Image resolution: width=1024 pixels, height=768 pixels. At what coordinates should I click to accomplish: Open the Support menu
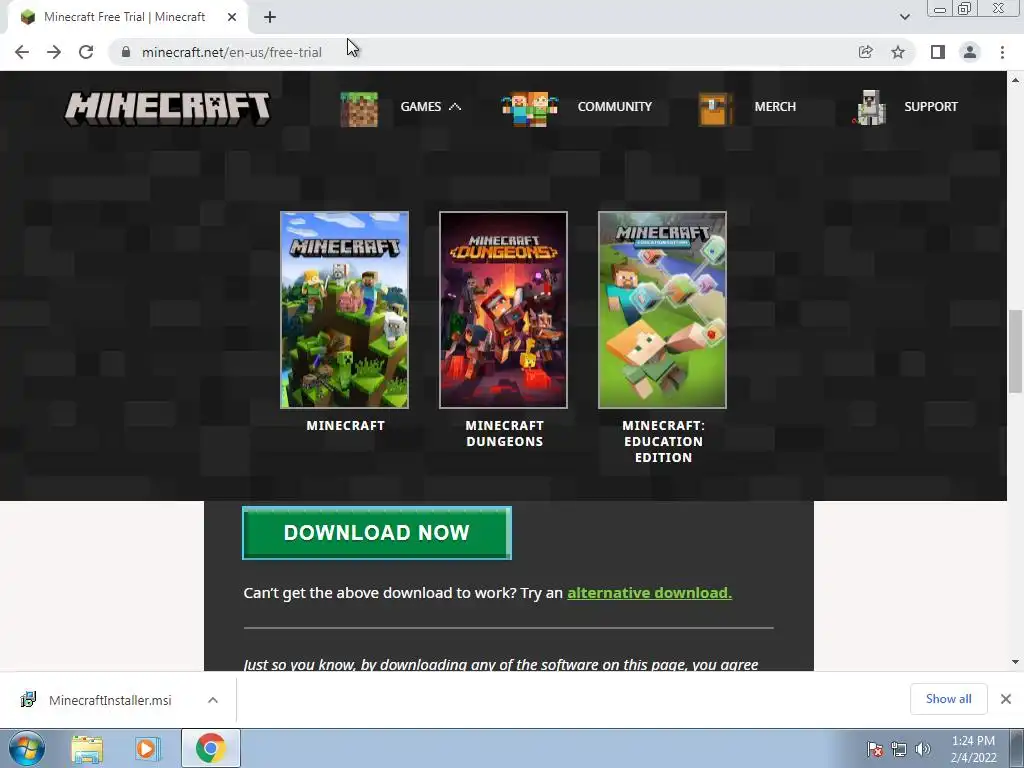pyautogui.click(x=931, y=106)
